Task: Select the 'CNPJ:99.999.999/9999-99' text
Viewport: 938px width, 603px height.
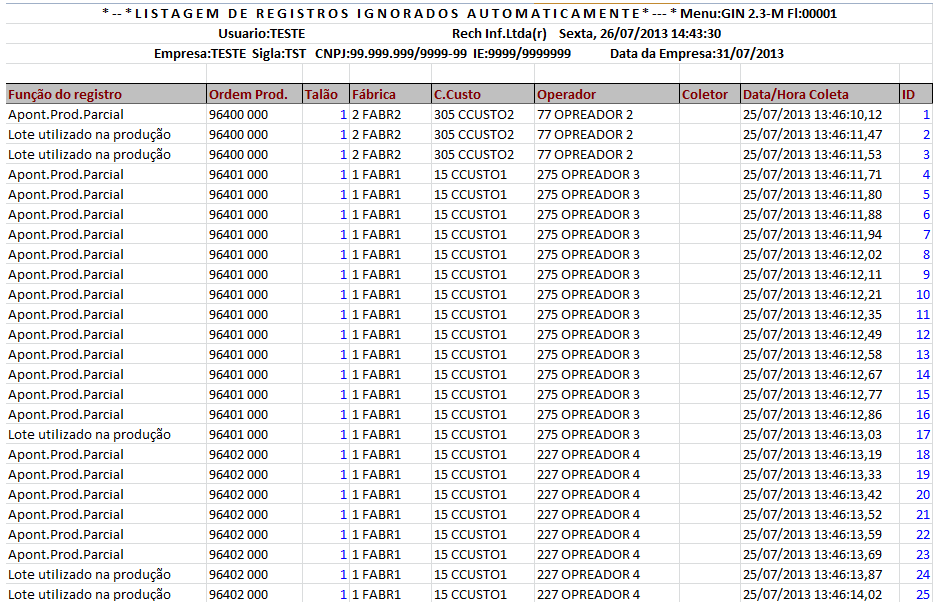Action: click(x=391, y=54)
